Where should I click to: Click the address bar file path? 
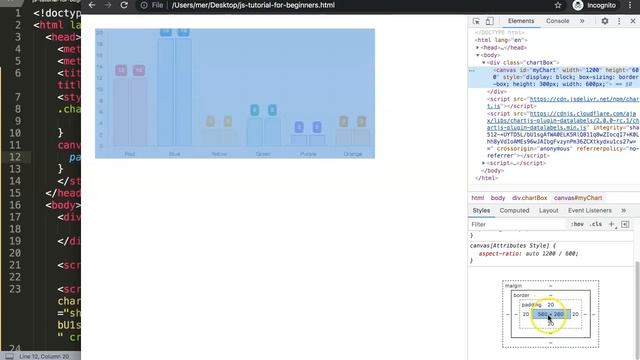[x=253, y=5]
